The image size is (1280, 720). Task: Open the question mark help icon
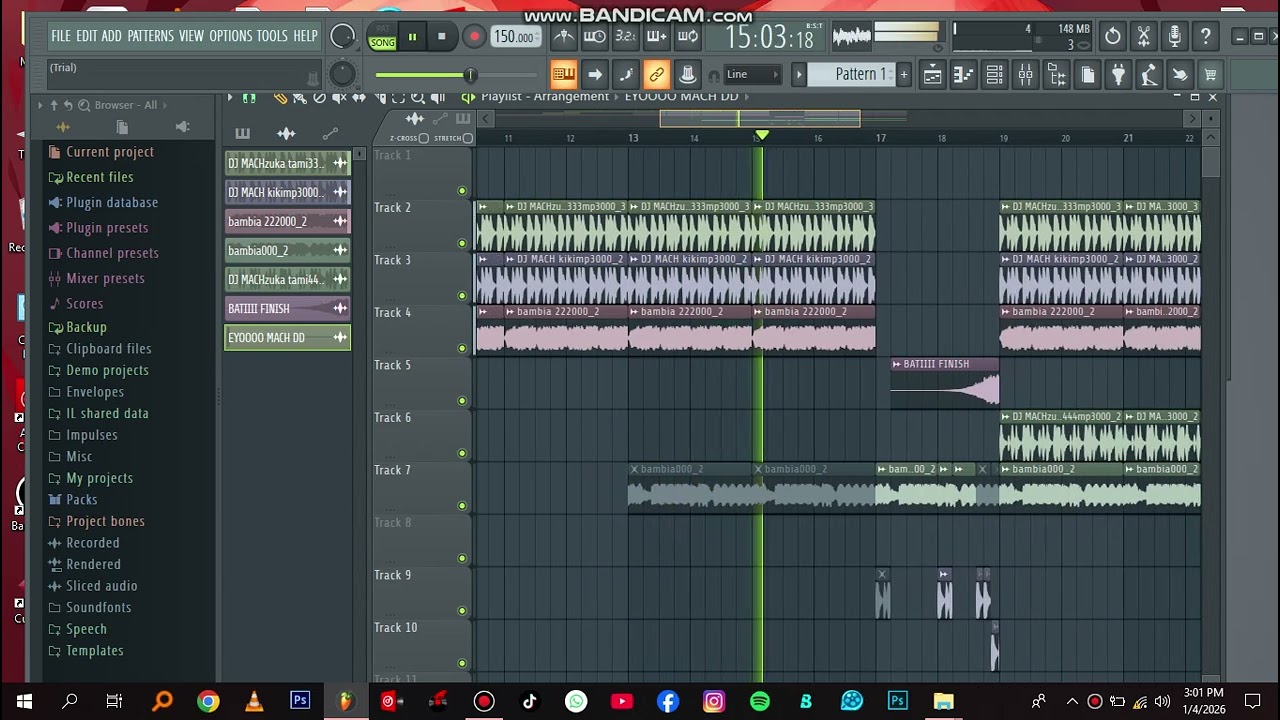tap(1205, 37)
